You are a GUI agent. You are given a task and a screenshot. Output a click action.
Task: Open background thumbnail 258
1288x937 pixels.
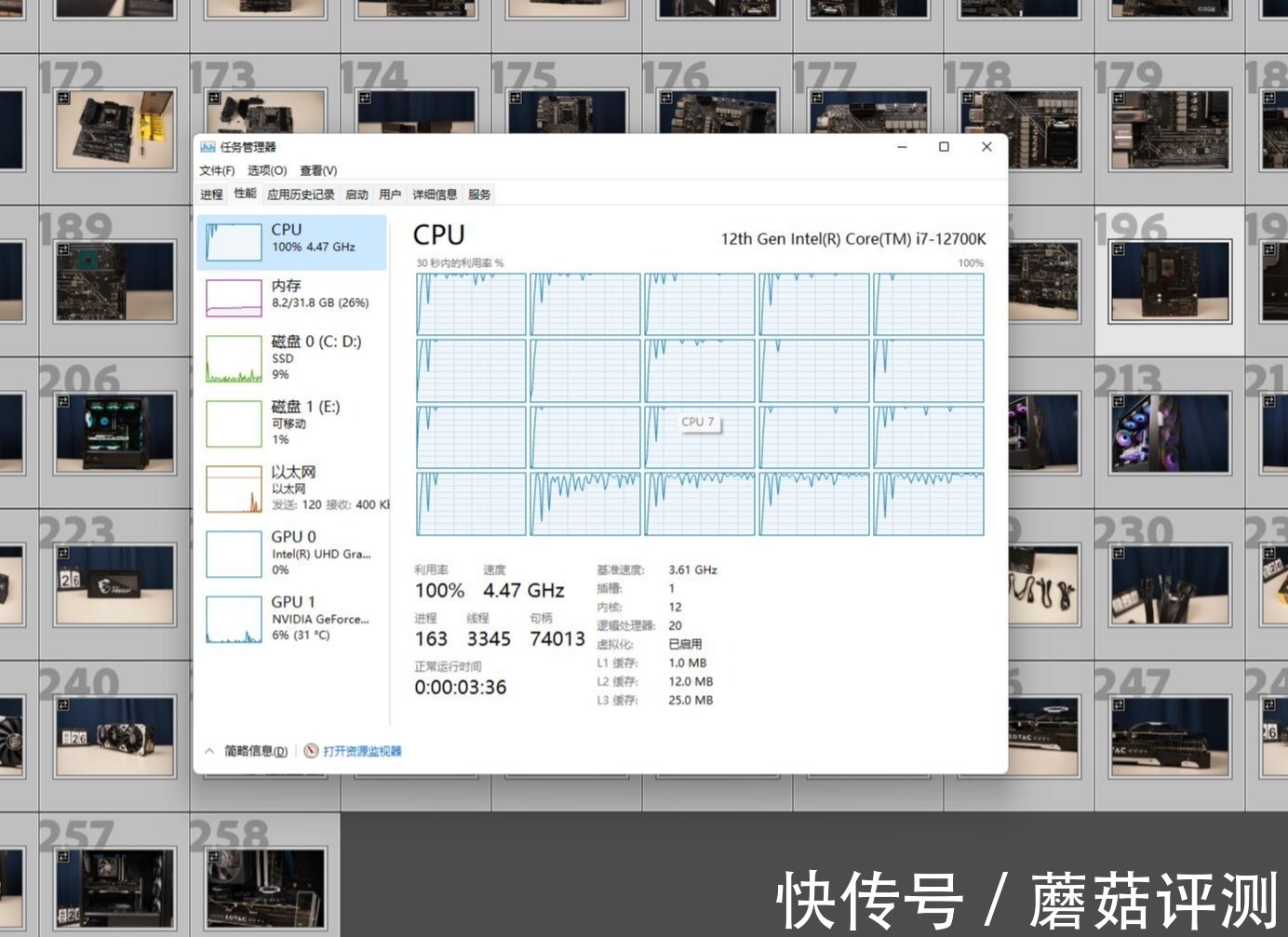tap(265, 889)
